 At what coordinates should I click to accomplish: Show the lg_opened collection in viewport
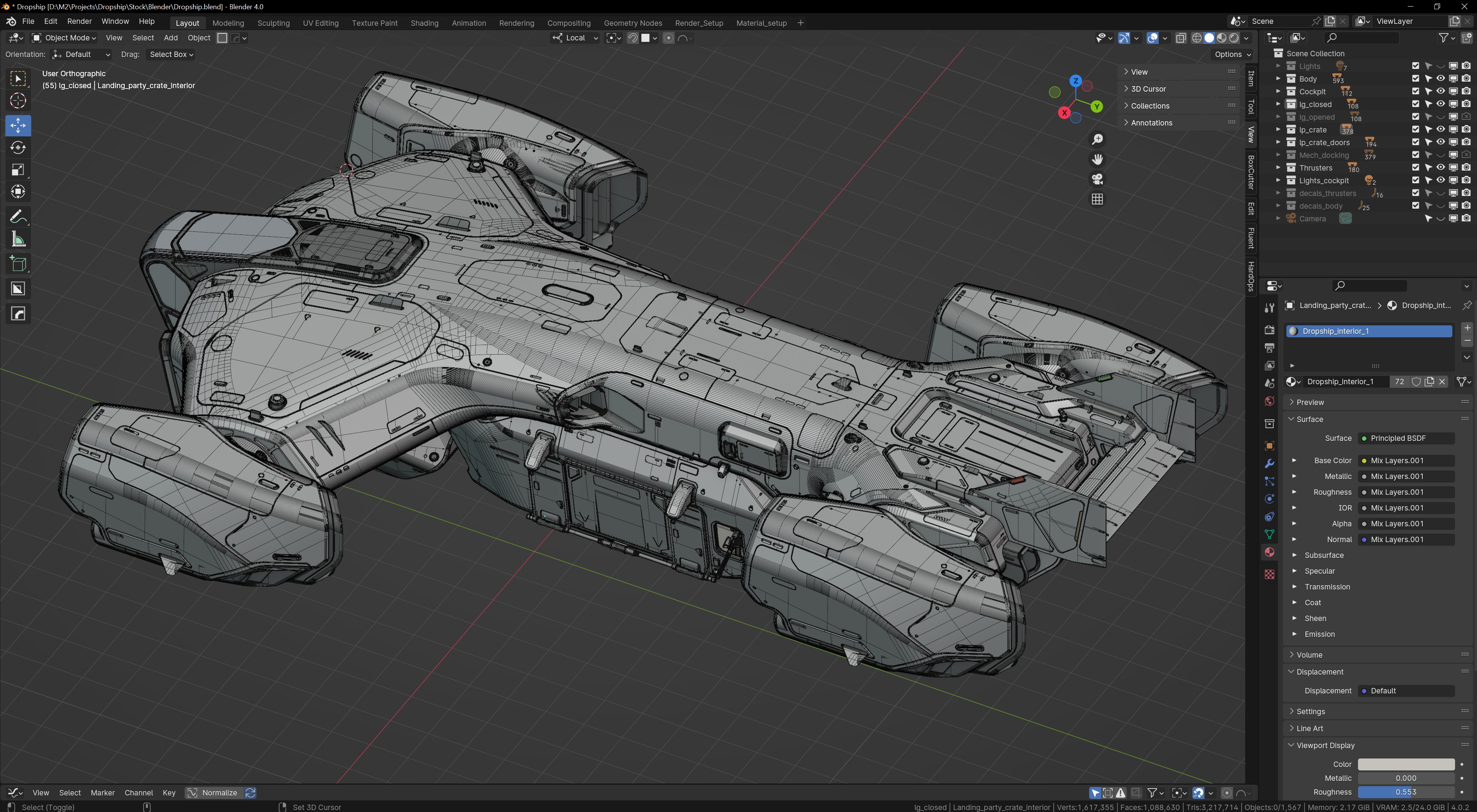click(x=1440, y=117)
